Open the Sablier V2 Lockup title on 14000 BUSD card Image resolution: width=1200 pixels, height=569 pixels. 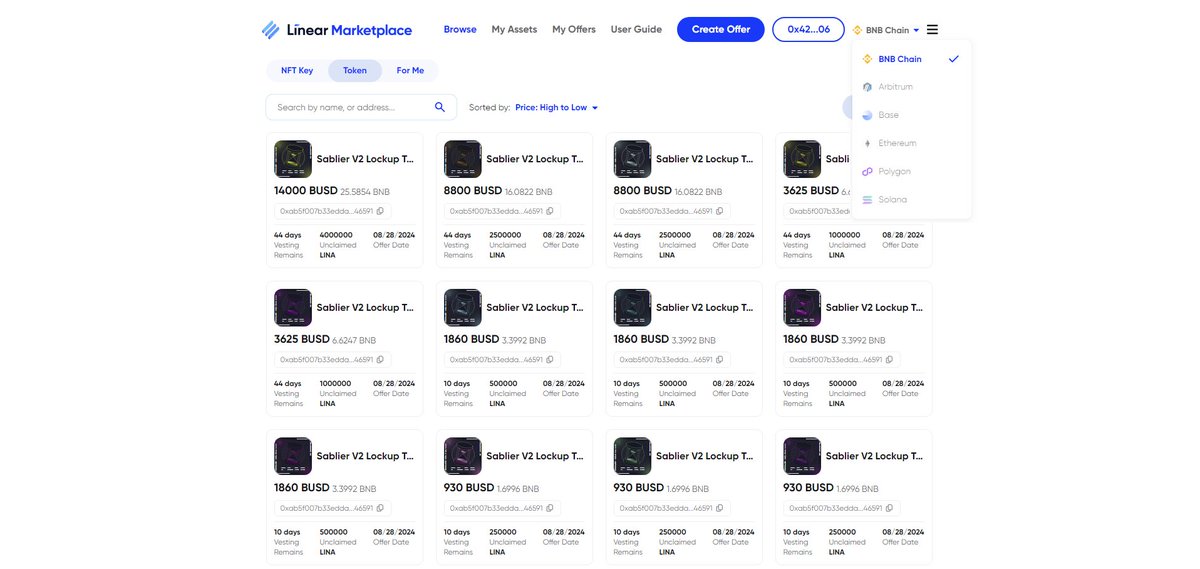click(365, 159)
